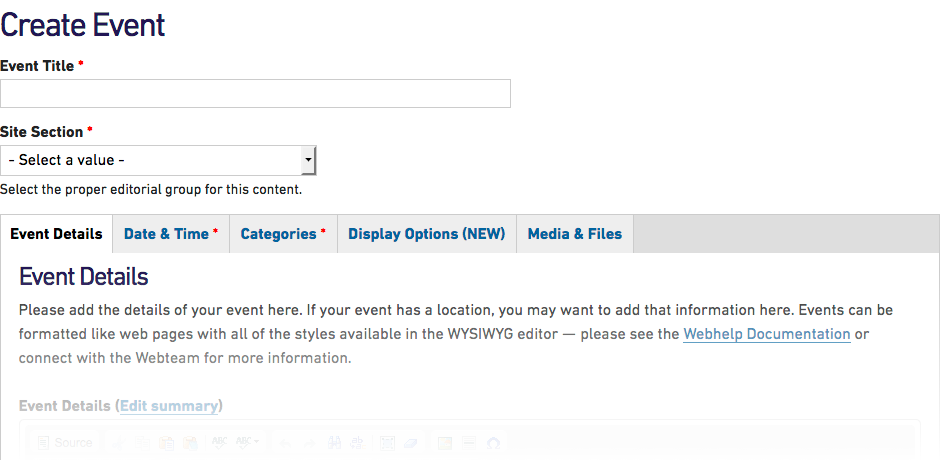Viewport: 940px width, 460px height.
Task: Click the Special Character omega icon
Action: pyautogui.click(x=493, y=443)
